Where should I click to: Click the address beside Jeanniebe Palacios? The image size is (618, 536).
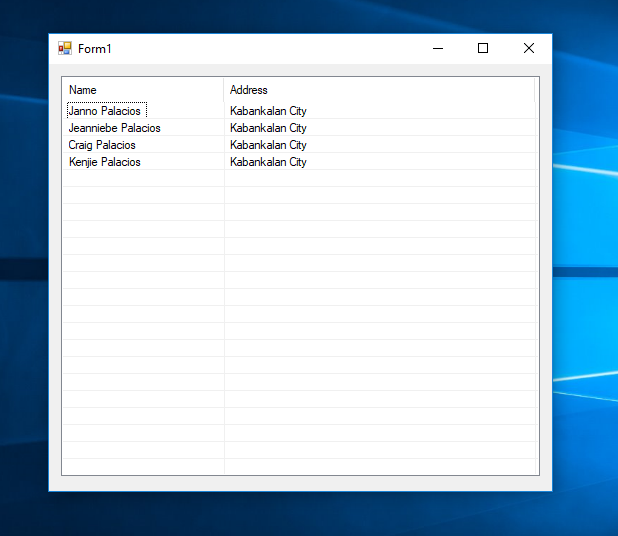[268, 128]
